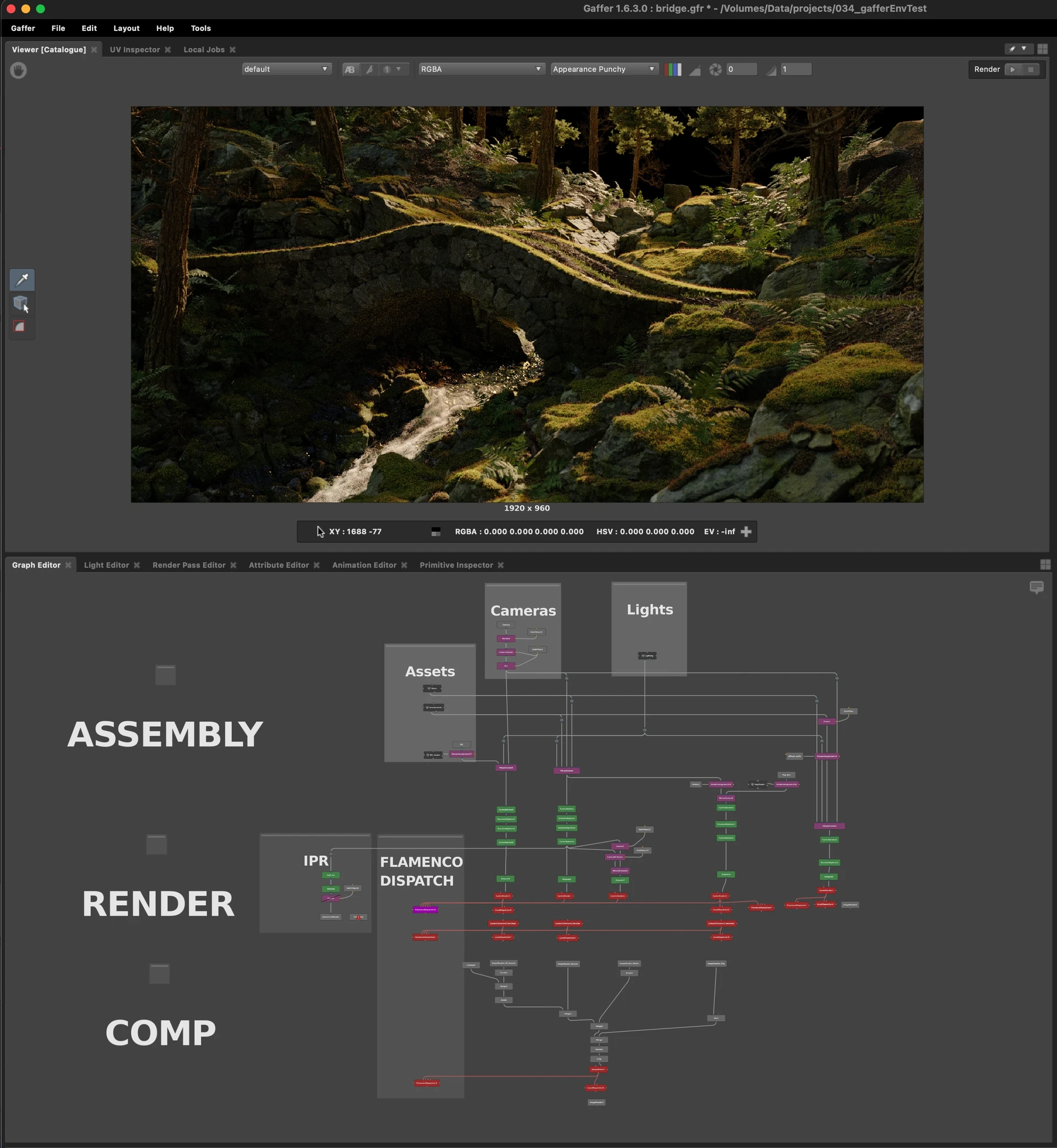The width and height of the screenshot is (1057, 1148).
Task: Close the Animation Editor tab
Action: (404, 565)
